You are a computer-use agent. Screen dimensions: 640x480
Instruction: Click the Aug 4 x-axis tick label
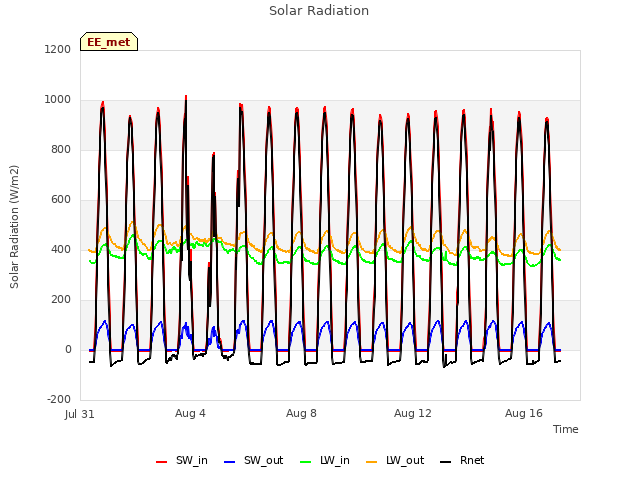tap(190, 413)
